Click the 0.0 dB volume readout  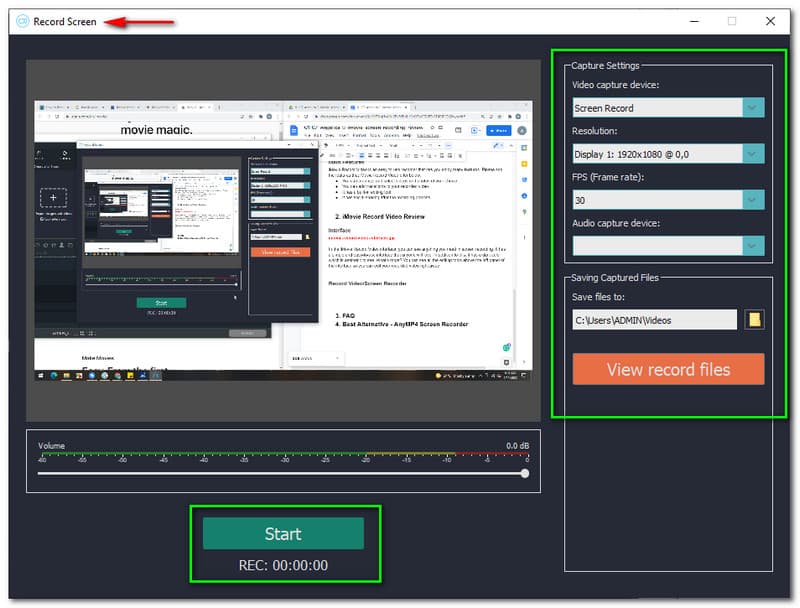point(517,446)
